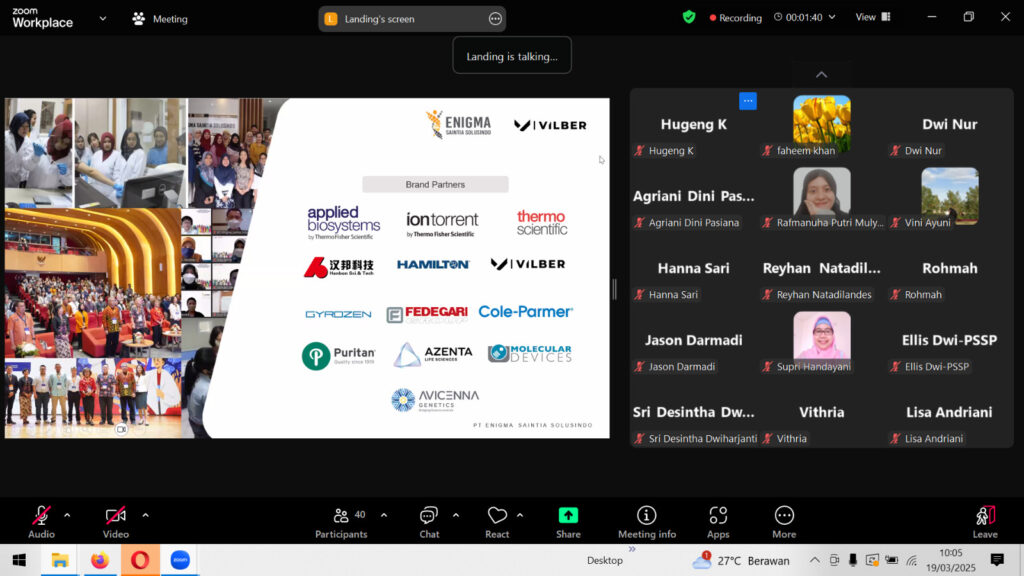
Task: Switch to Zoom taskbar icon
Action: (x=180, y=560)
